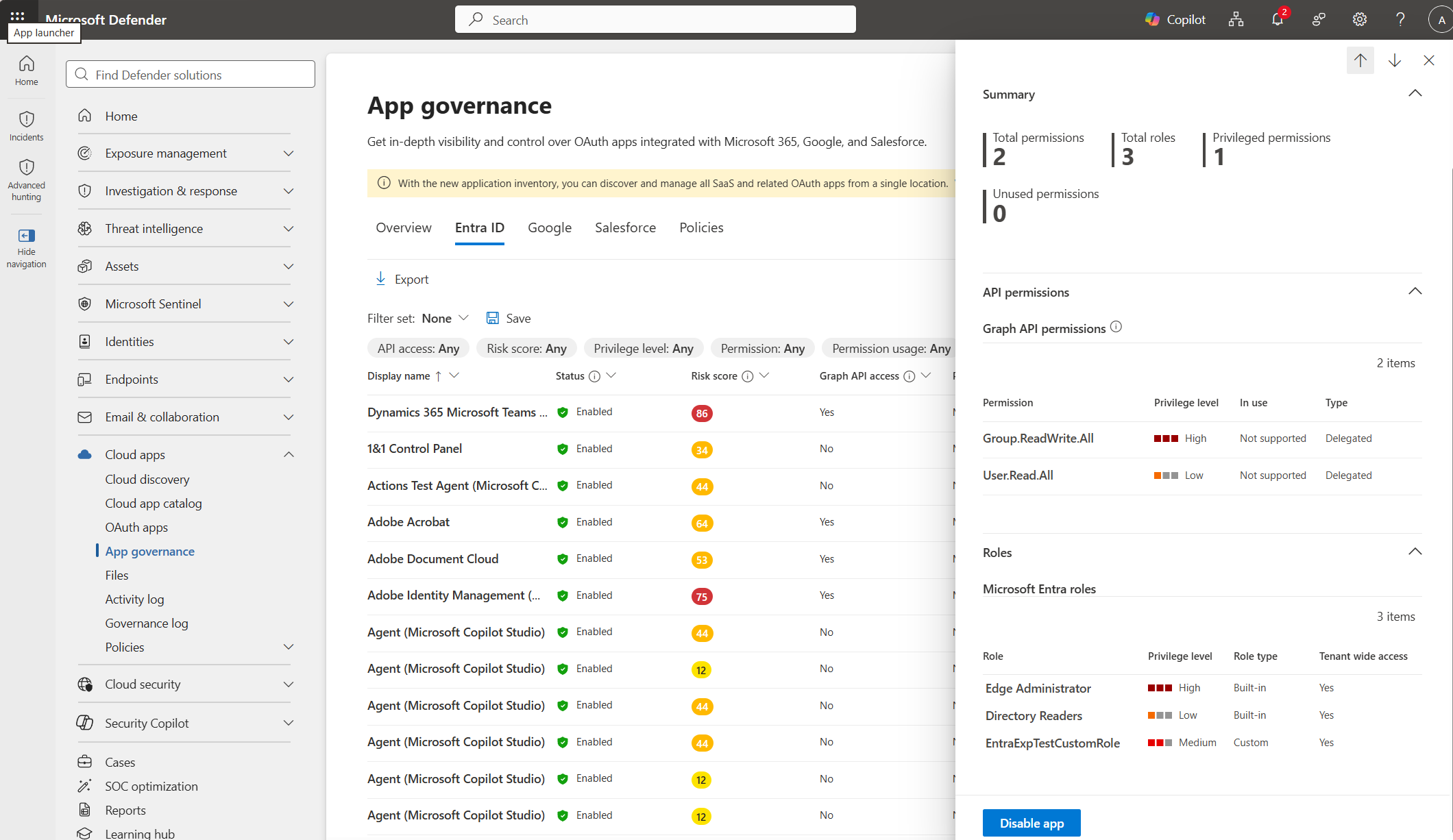Go to Home in the icon rail
Image resolution: width=1453 pixels, height=840 pixels.
click(27, 71)
